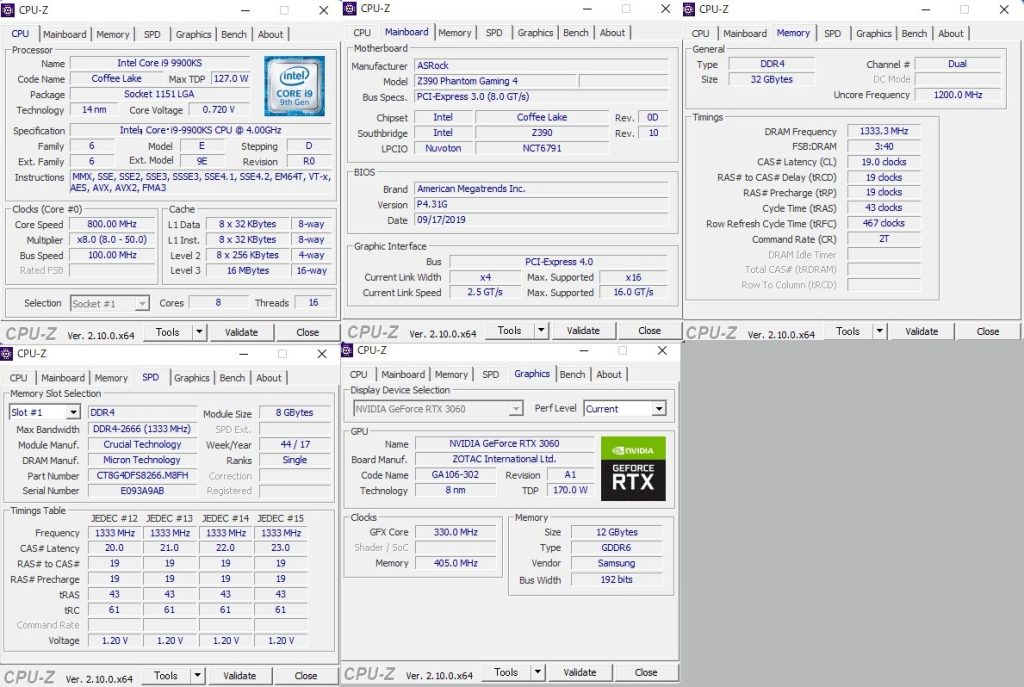
Task: Click memory Size 32 GBytes value
Action: [x=771, y=79]
